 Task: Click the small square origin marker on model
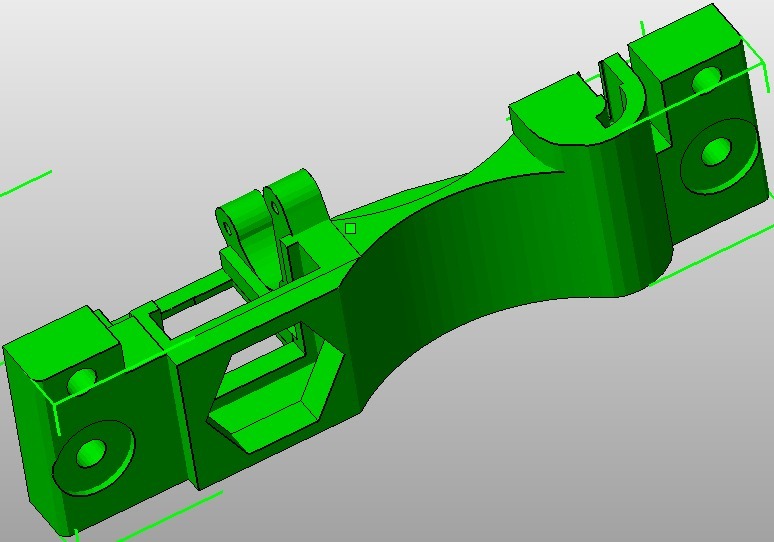pos(350,229)
